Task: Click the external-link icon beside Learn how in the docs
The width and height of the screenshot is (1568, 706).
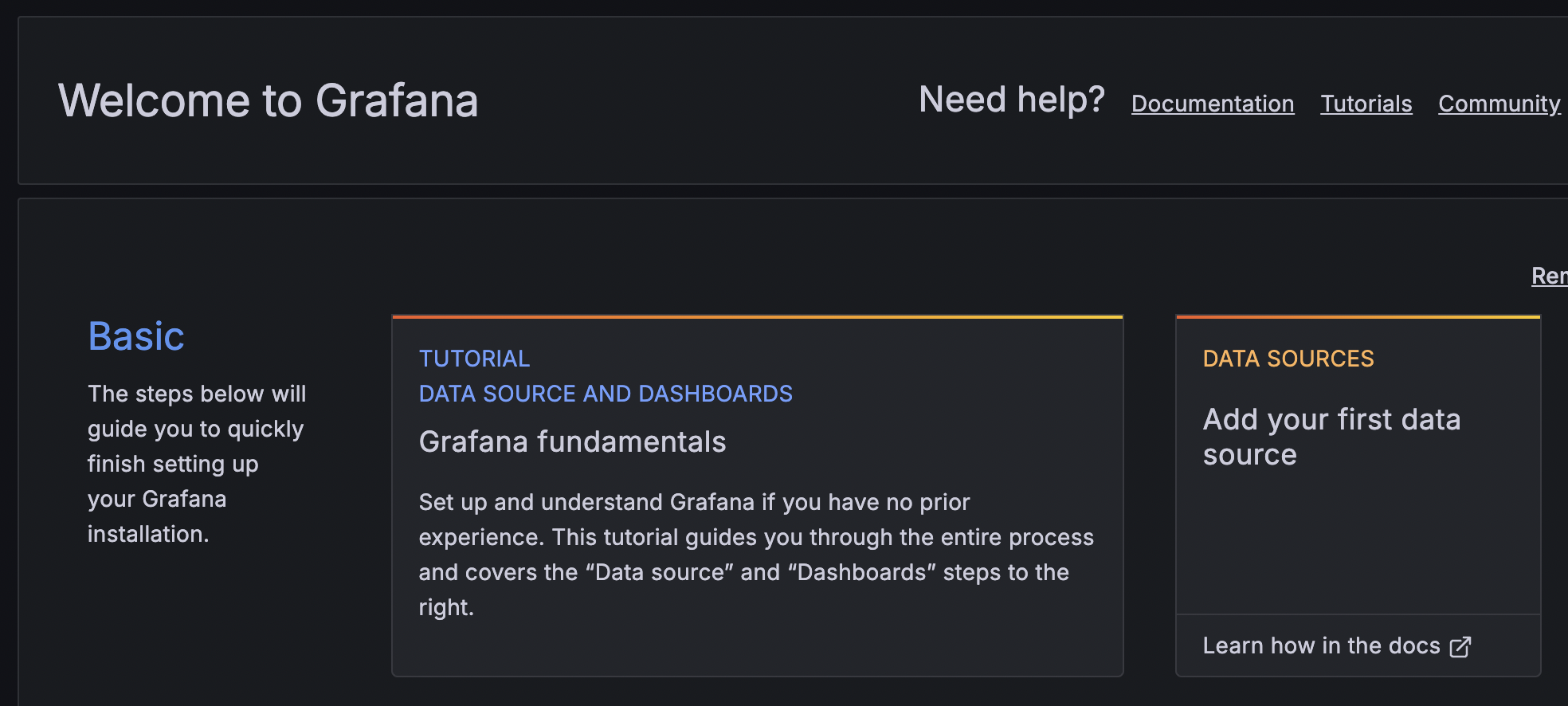Action: pos(1460,646)
